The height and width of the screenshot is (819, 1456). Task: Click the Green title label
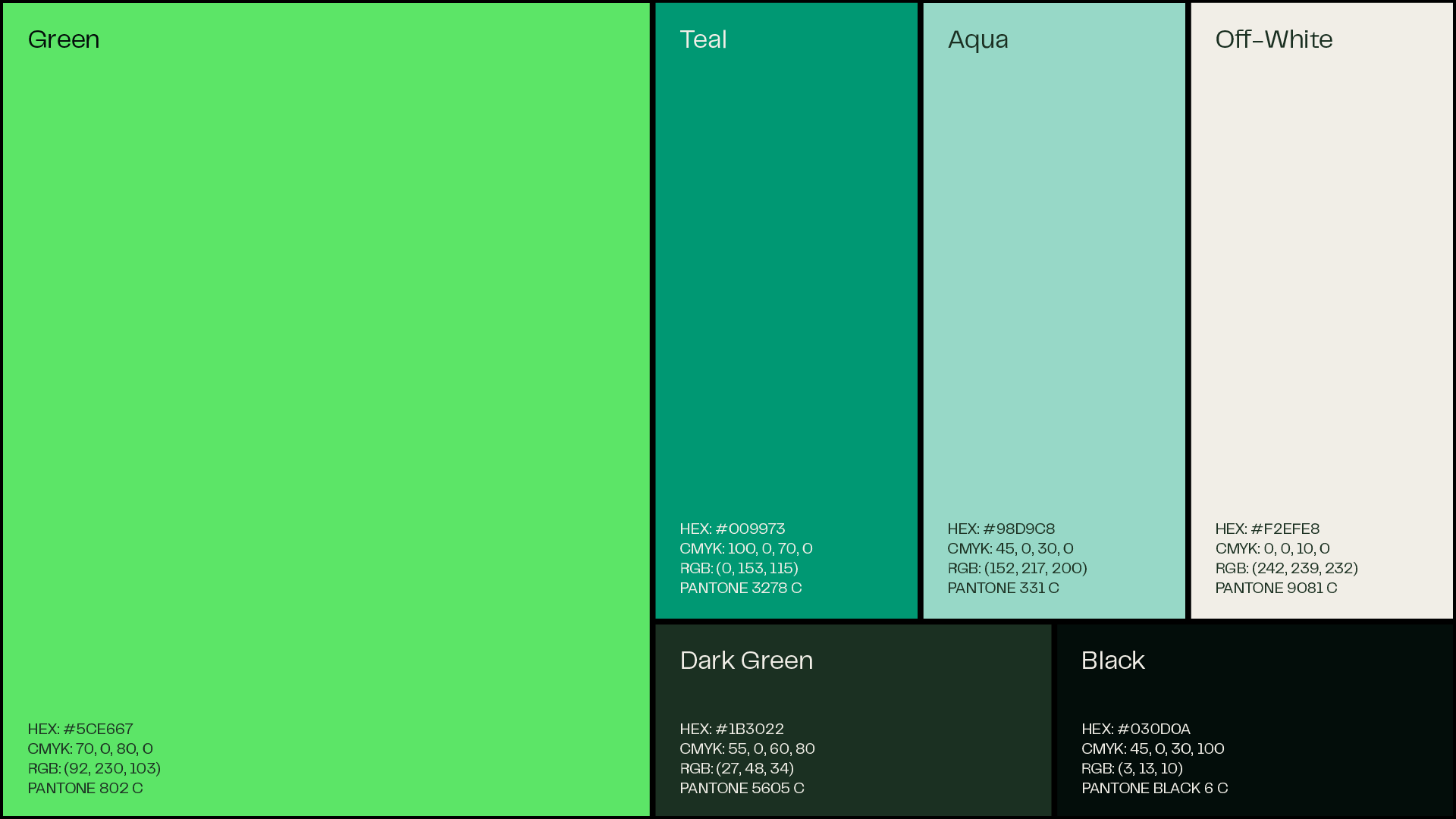click(x=64, y=39)
